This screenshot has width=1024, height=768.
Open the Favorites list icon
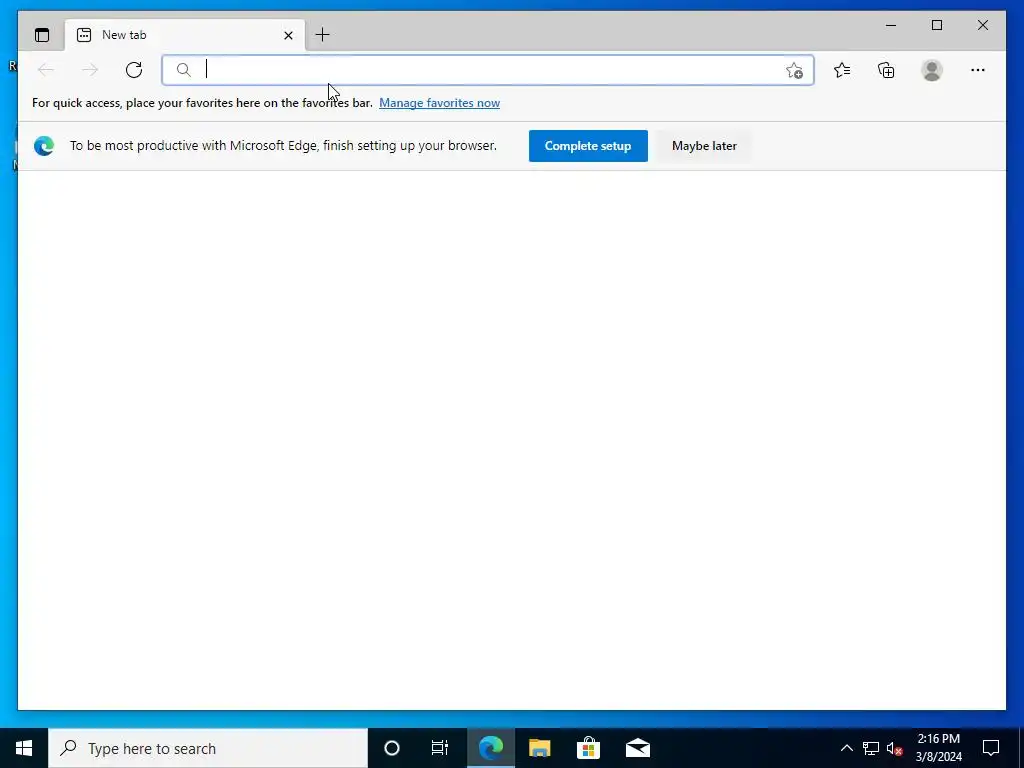click(x=842, y=70)
